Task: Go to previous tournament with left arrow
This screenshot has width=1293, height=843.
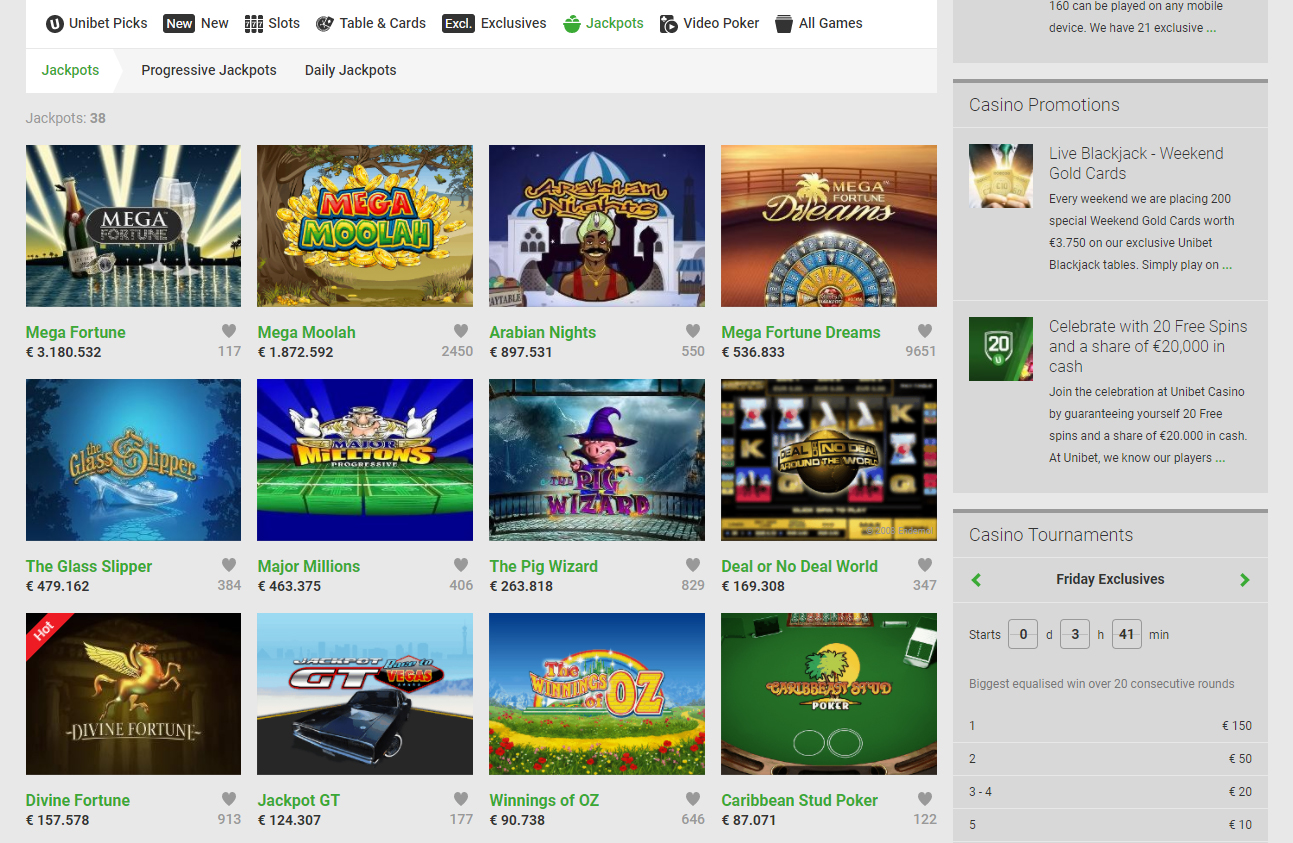Action: click(x=977, y=580)
